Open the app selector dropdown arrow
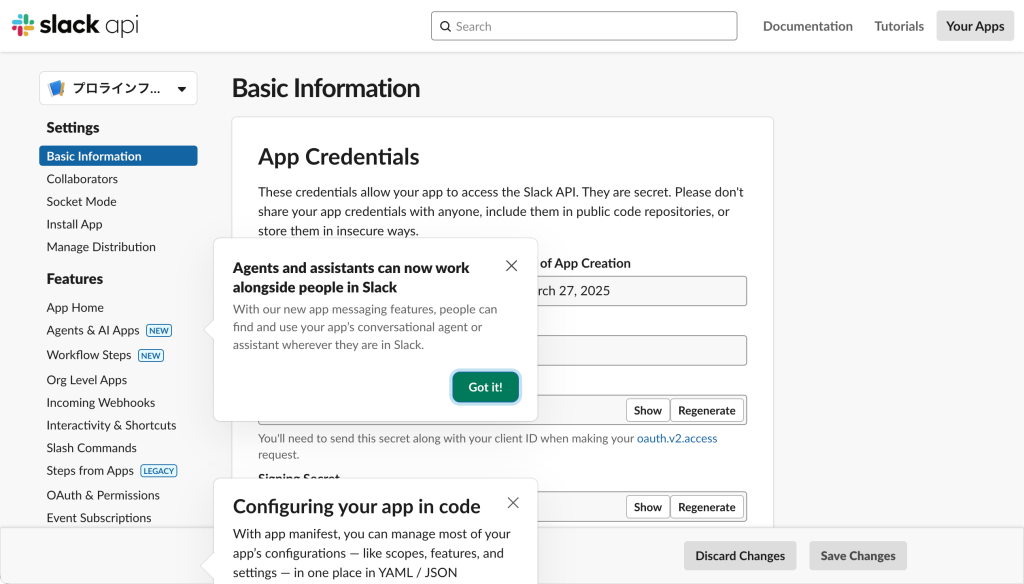1024x584 pixels. 182,89
